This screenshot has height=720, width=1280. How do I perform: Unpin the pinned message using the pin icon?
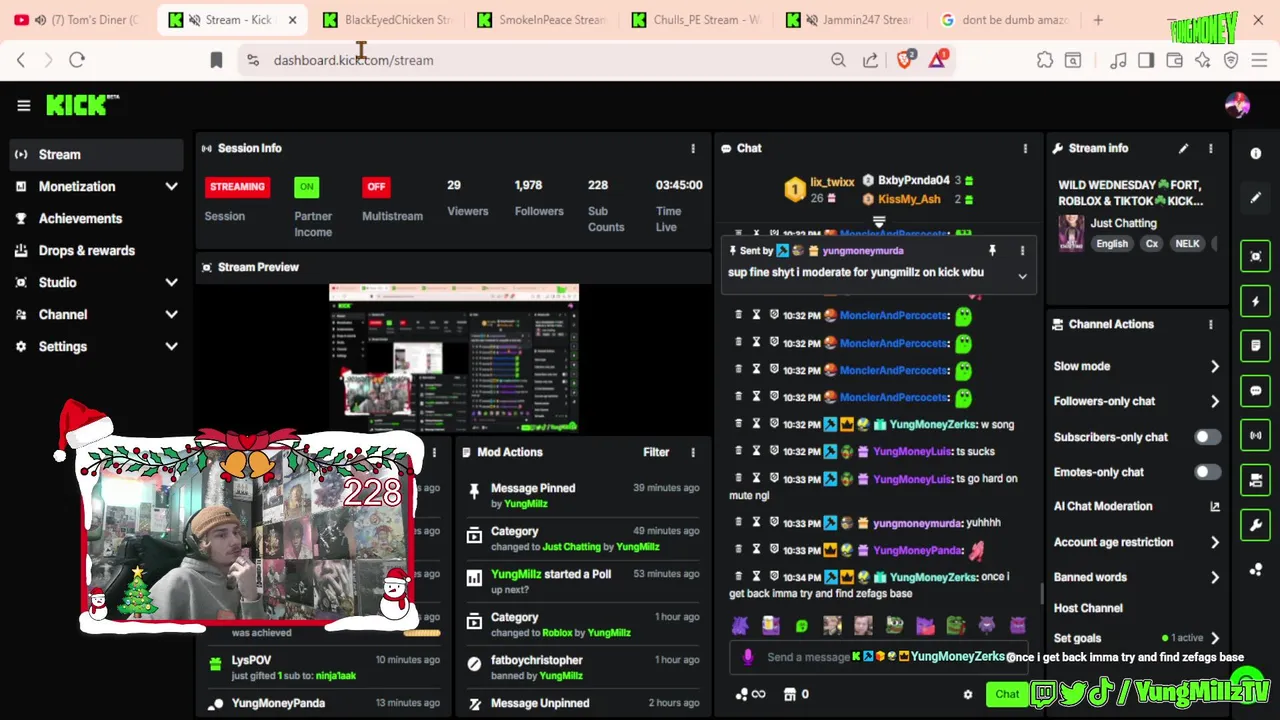(992, 251)
